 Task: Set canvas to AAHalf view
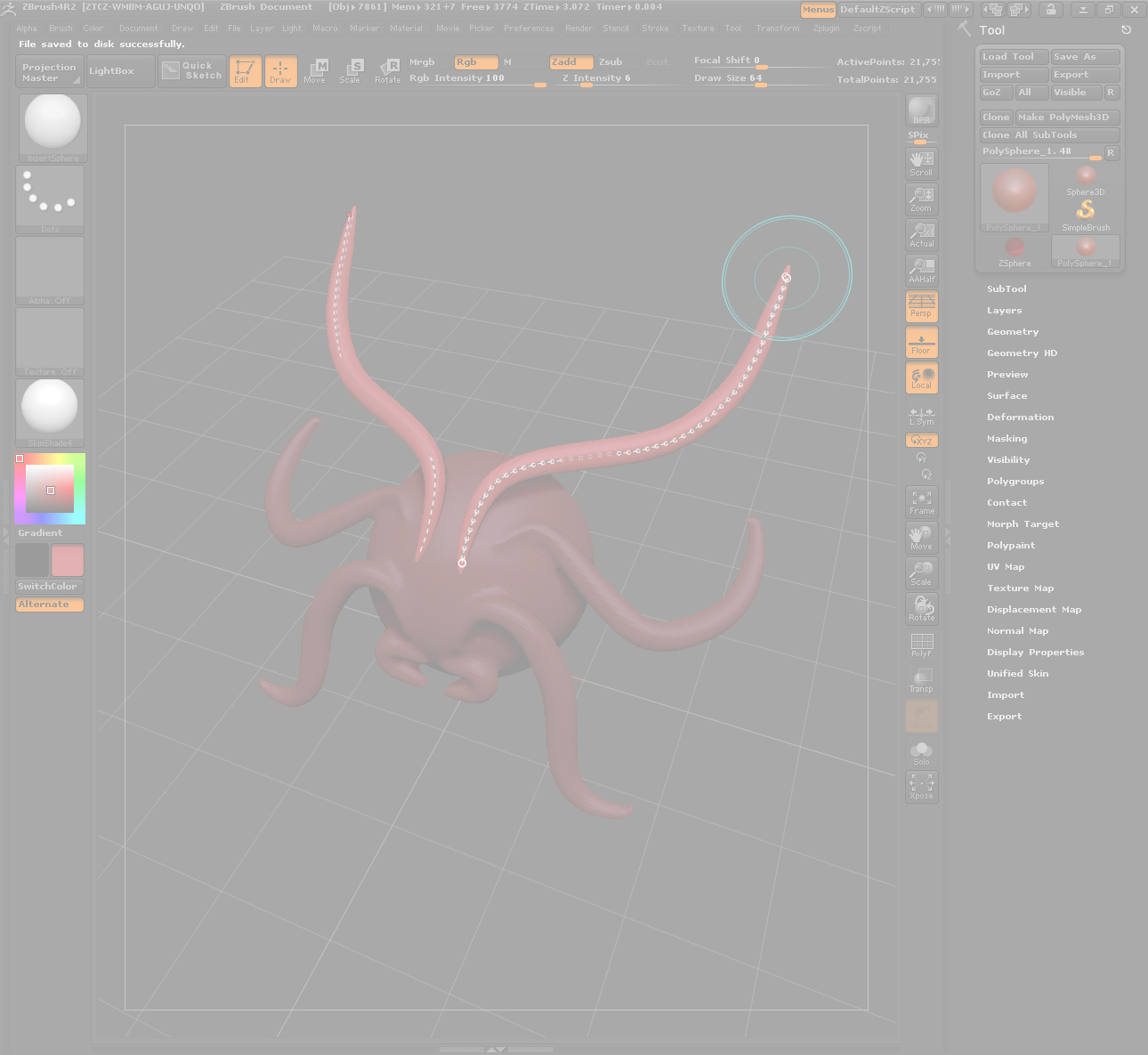pyautogui.click(x=922, y=270)
